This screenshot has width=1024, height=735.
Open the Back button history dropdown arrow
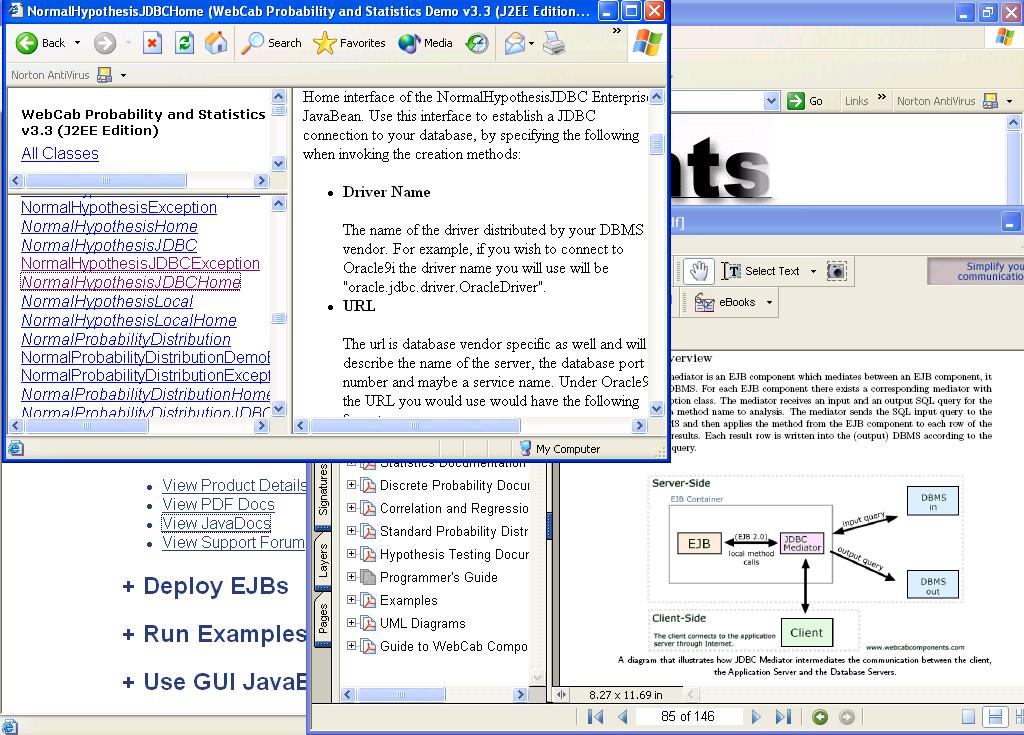click(77, 43)
